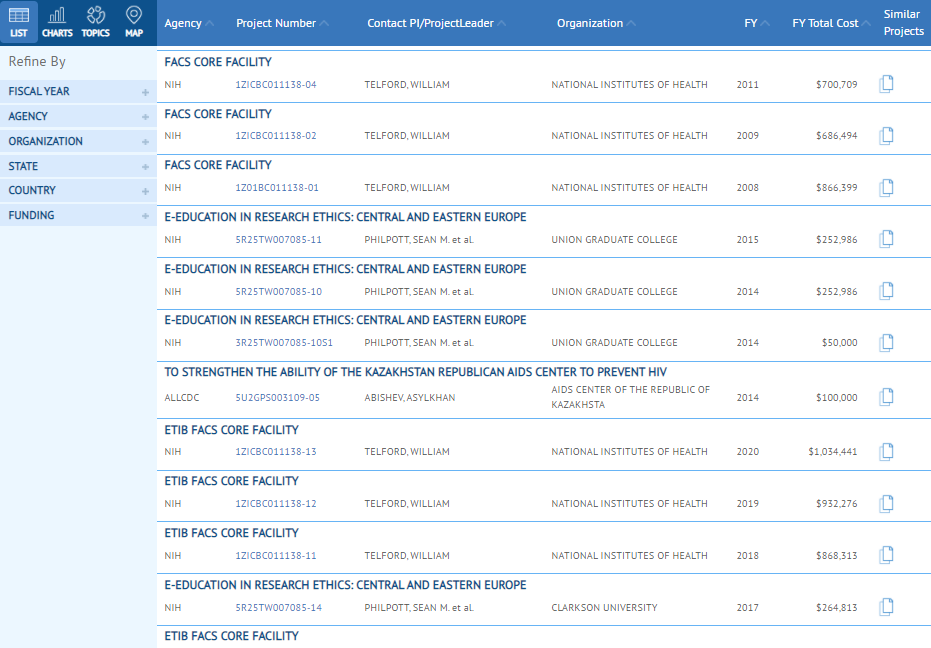
Task: Open the TOPICS view
Action: coord(96,22)
